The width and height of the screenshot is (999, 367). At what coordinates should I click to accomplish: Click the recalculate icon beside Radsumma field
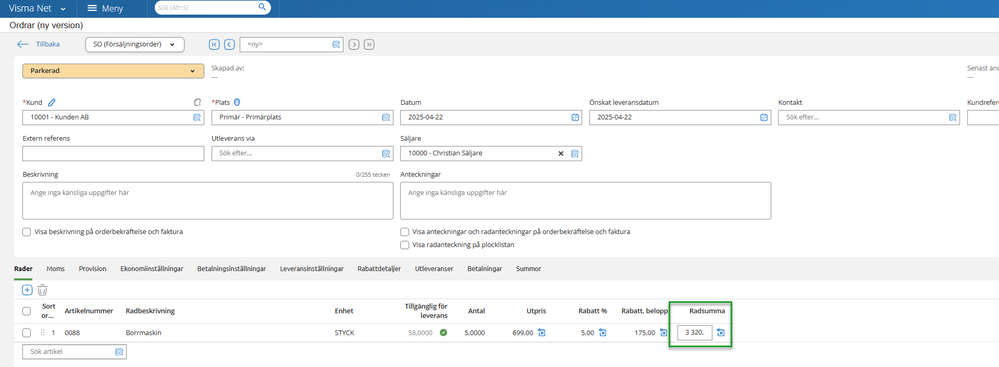(x=721, y=333)
